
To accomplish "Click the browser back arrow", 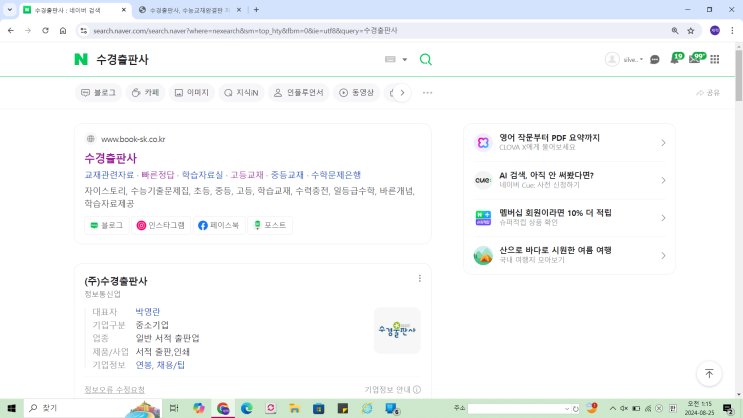I will (10, 30).
